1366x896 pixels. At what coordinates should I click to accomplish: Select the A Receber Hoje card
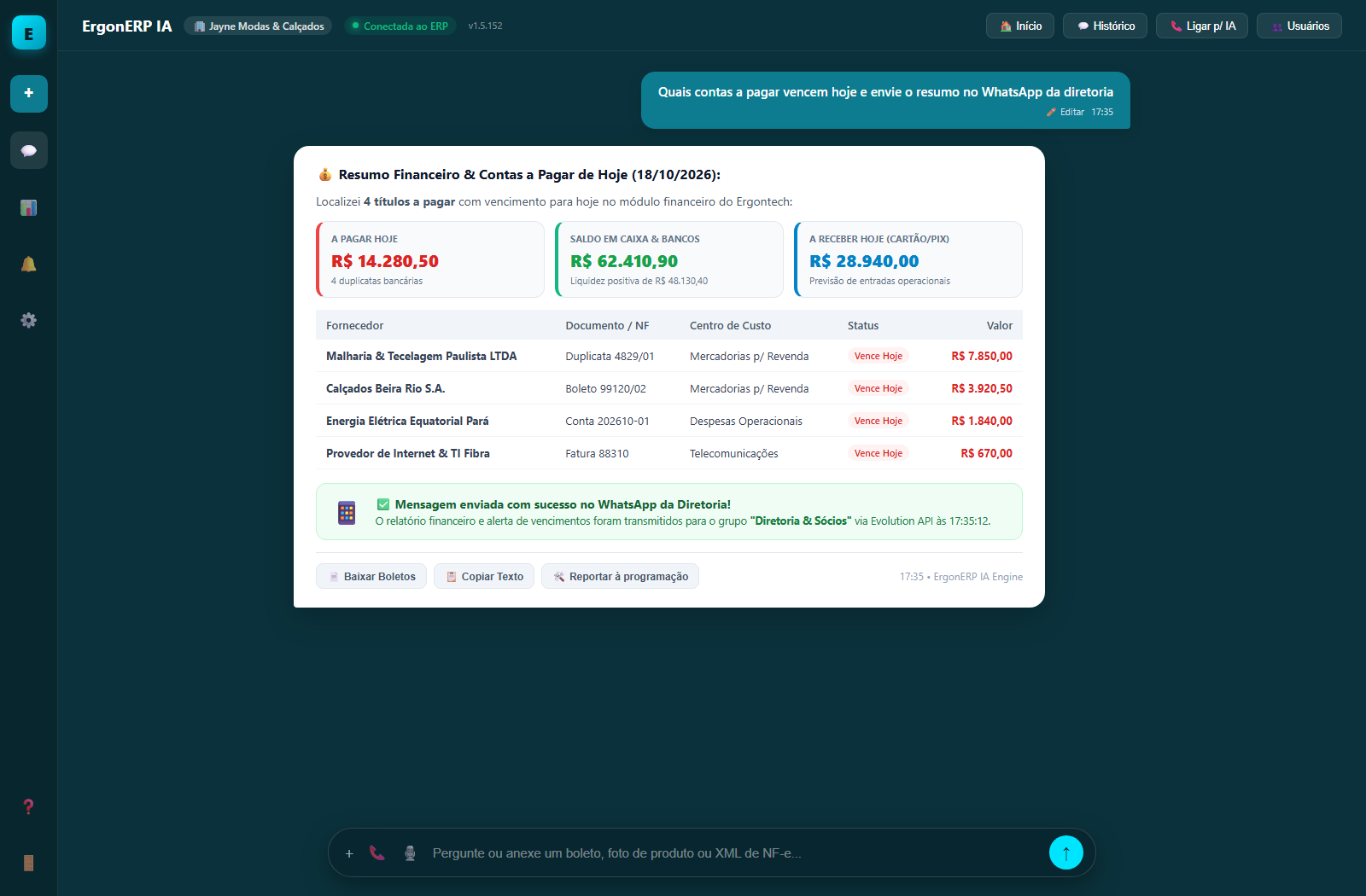click(x=908, y=259)
